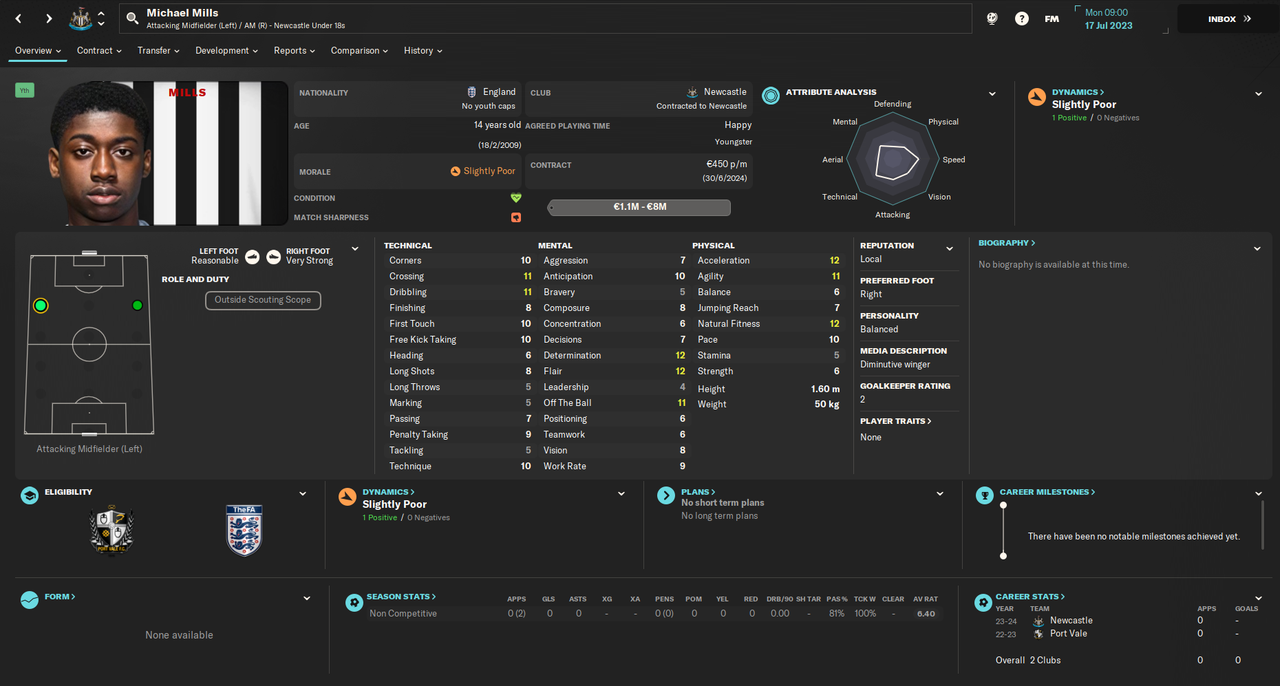Use the player switcher up/down arrows
This screenshot has height=686, width=1280.
click(101, 18)
